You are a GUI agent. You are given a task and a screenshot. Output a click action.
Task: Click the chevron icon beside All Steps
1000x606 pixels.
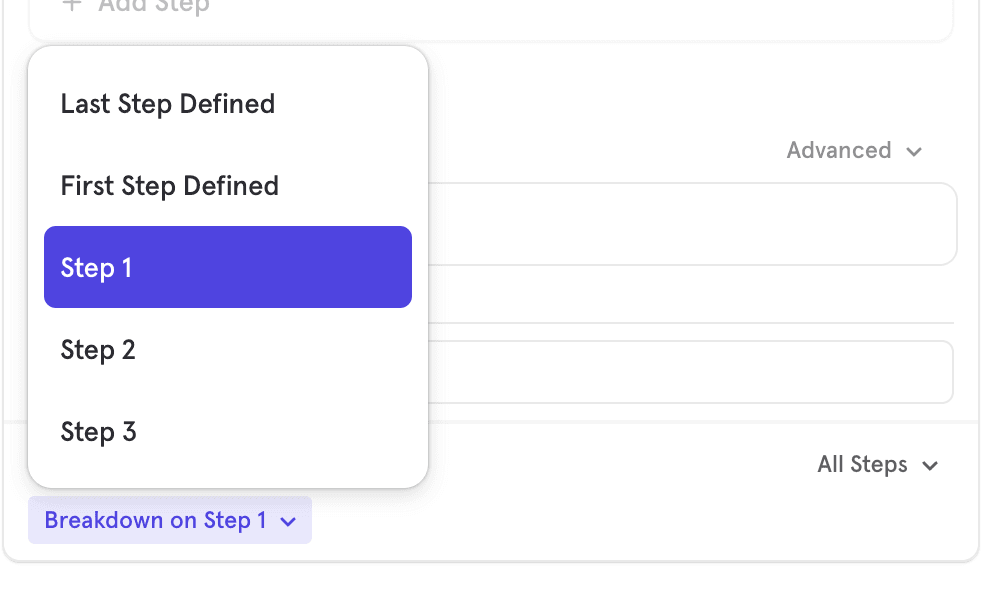pos(930,465)
